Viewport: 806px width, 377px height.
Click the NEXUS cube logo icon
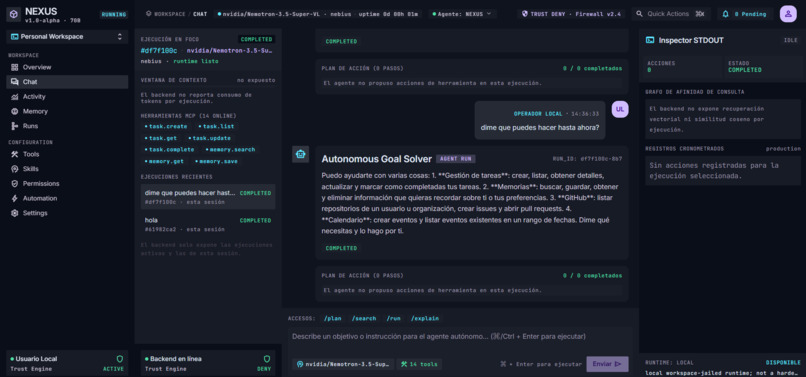pyautogui.click(x=14, y=14)
